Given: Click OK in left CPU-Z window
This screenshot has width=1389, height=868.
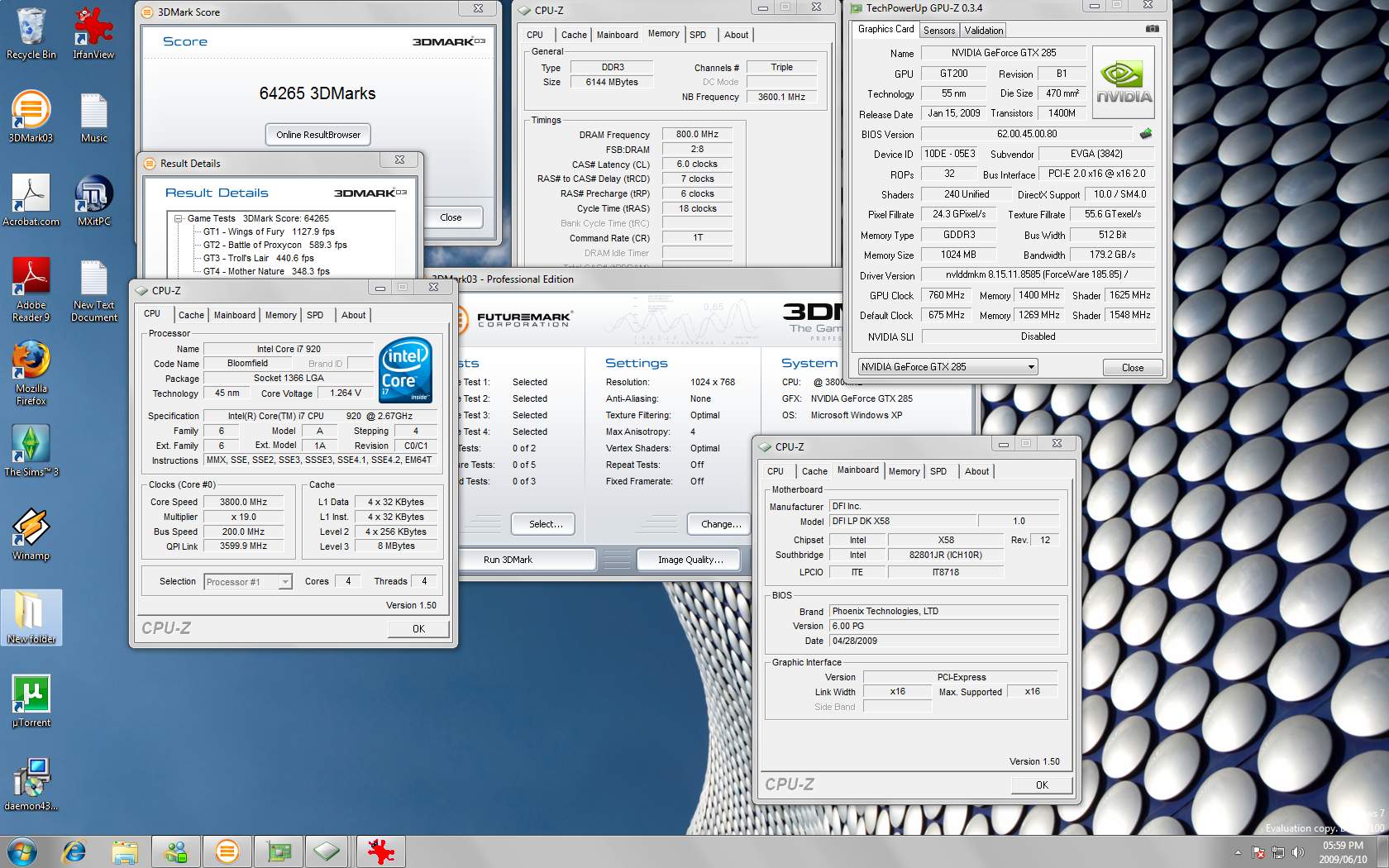Looking at the screenshot, I should pyautogui.click(x=418, y=629).
